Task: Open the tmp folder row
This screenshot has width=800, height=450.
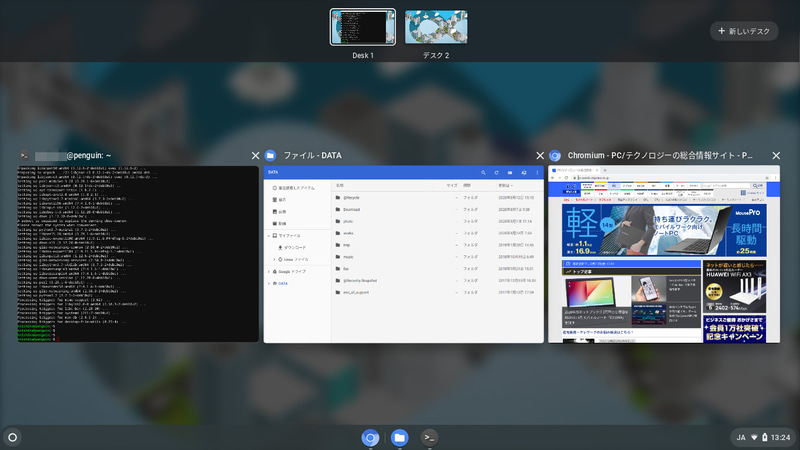Action: pyautogui.click(x=437, y=245)
